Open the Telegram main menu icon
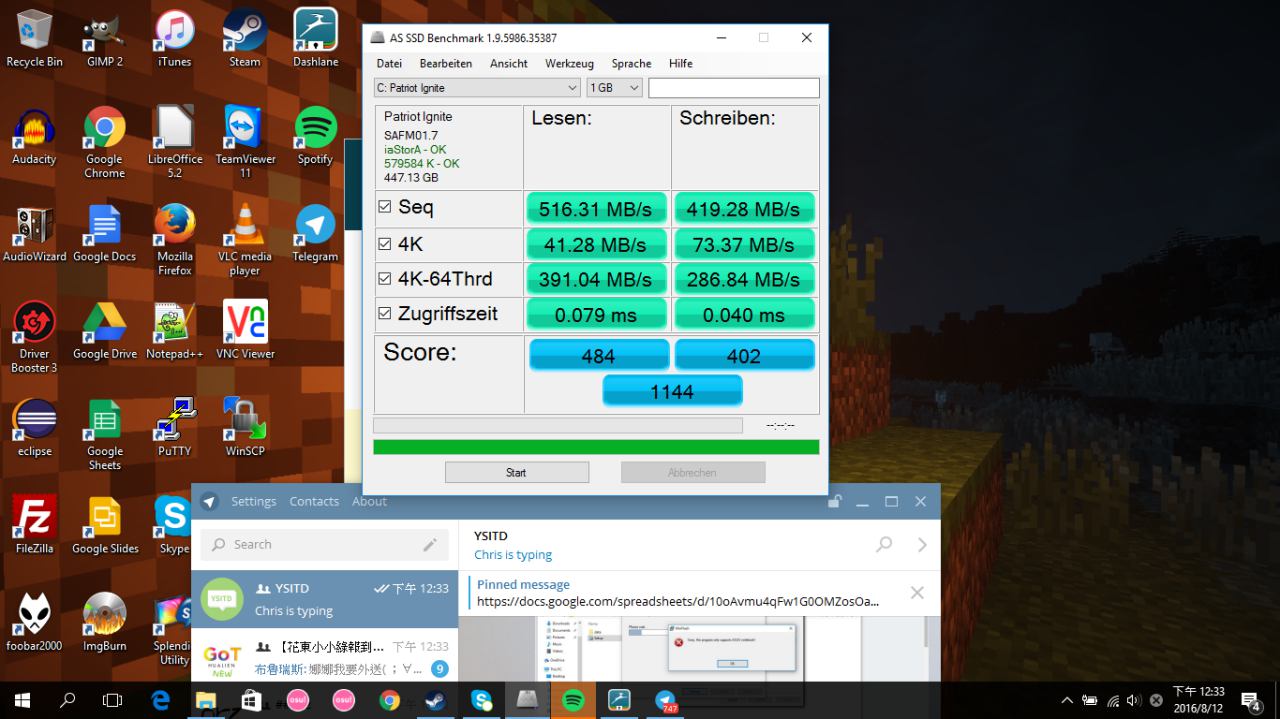This screenshot has width=1280, height=719. 209,502
